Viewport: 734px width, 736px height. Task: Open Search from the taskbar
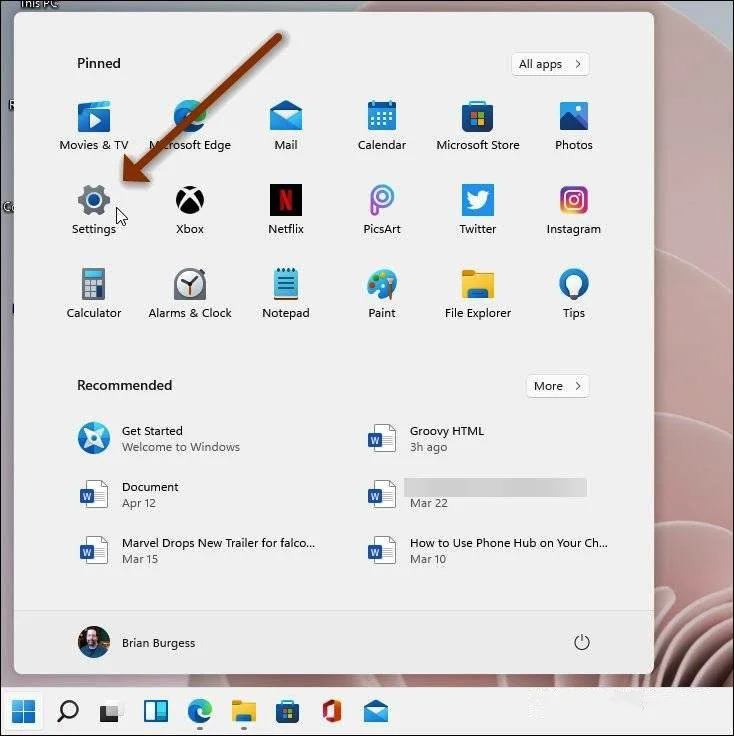coord(68,711)
